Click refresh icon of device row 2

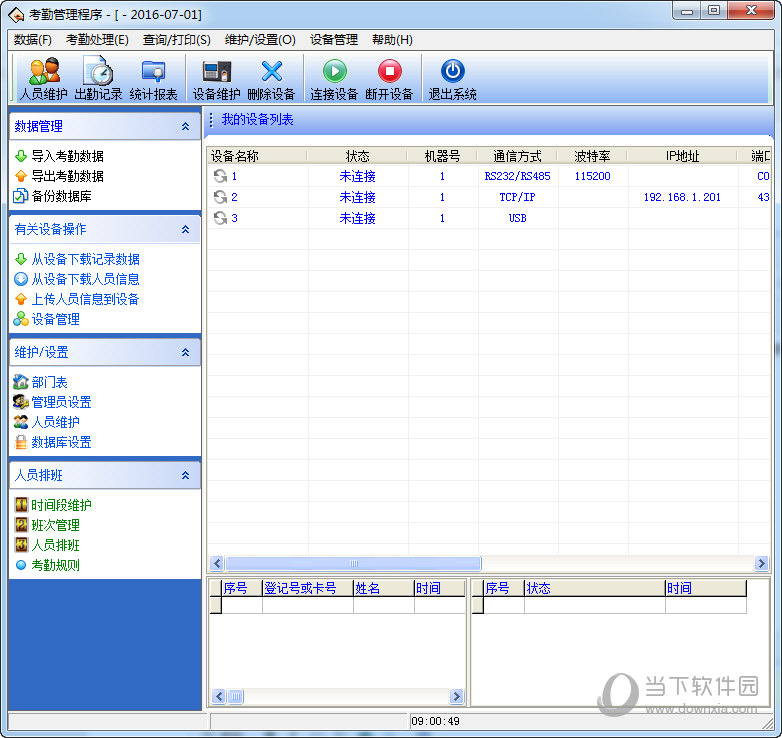(220, 197)
